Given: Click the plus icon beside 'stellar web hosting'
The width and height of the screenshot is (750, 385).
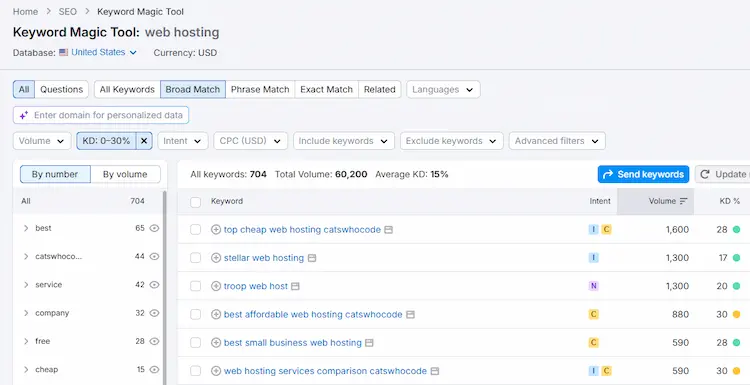Looking at the screenshot, I should click(x=216, y=258).
